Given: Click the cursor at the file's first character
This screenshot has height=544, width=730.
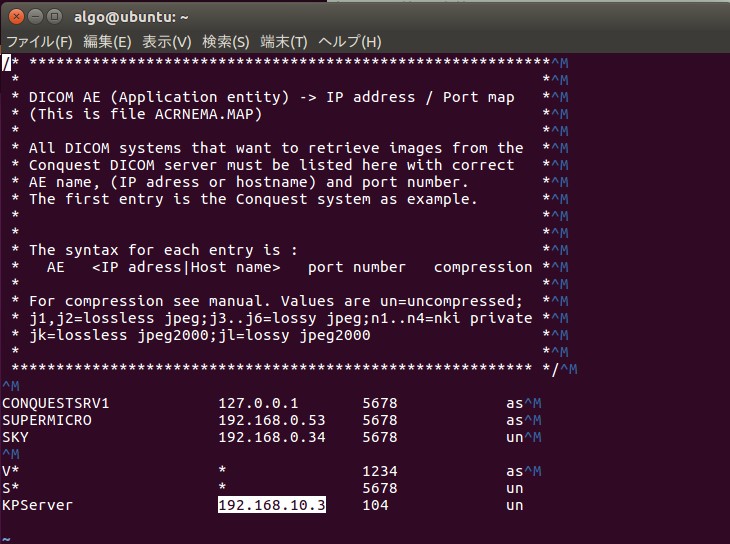Looking at the screenshot, I should coord(6,63).
